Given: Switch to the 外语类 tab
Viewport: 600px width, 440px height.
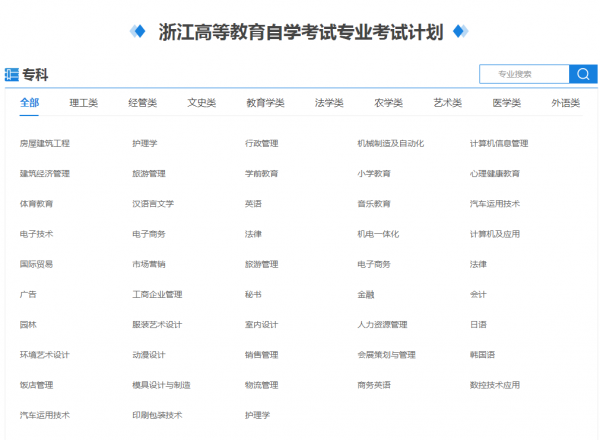Looking at the screenshot, I should coord(566,103).
